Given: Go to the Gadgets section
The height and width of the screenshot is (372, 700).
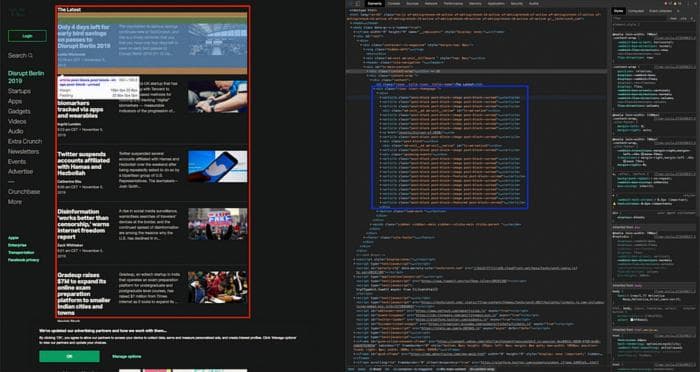Looking at the screenshot, I should click(x=19, y=111).
